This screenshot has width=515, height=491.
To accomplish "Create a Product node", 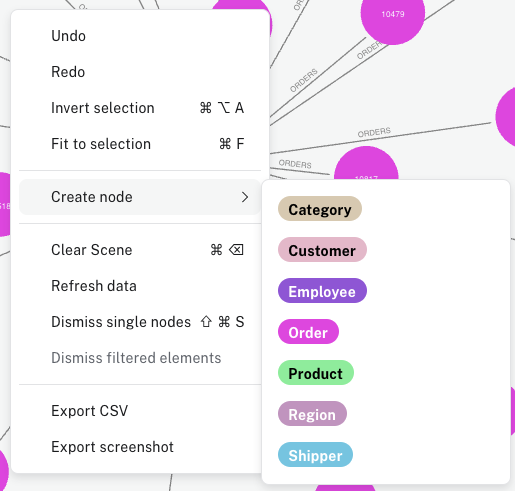I will (x=316, y=373).
